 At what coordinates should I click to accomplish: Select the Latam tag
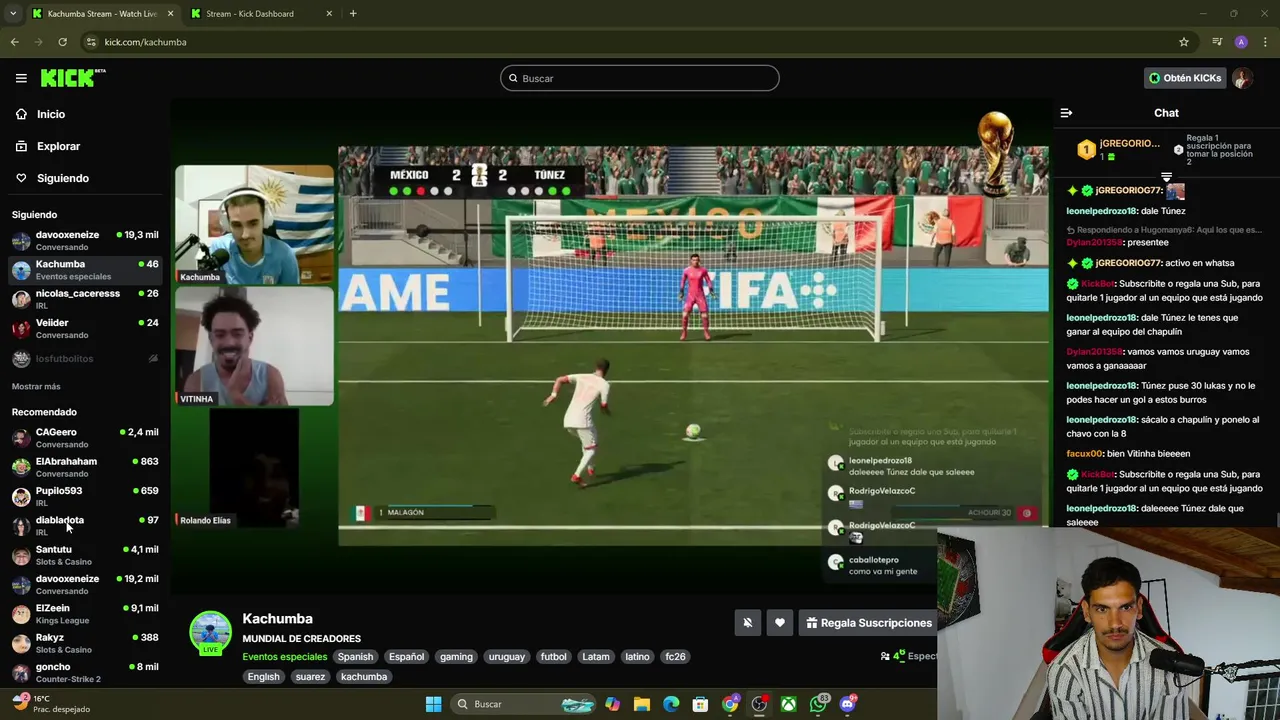coord(596,657)
